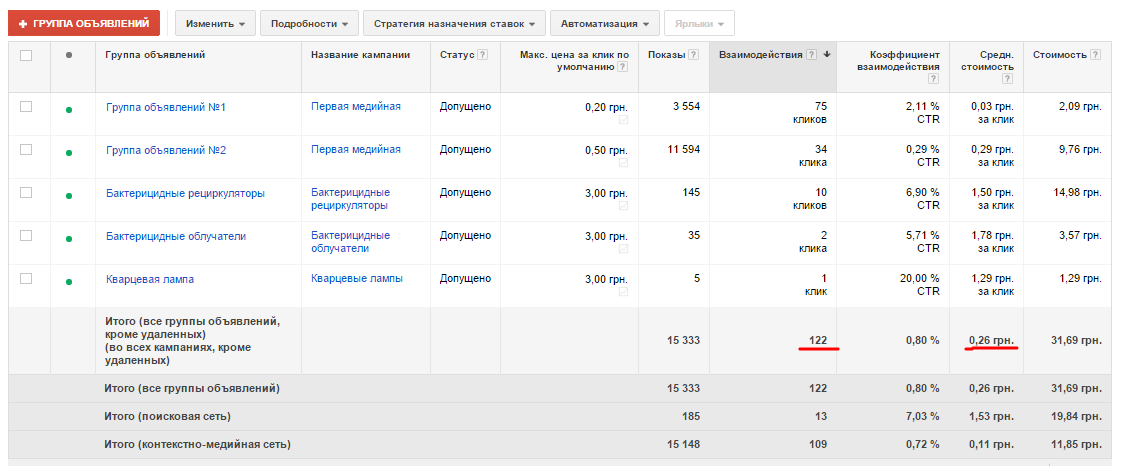Open Кварцевые лампы campaign link
This screenshot has height=466, width=1121.
pos(357,278)
